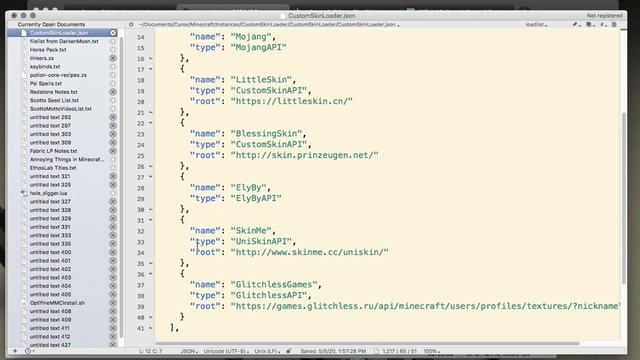Collapse fold at line 27
This screenshot has width=640, height=360.
151,177
